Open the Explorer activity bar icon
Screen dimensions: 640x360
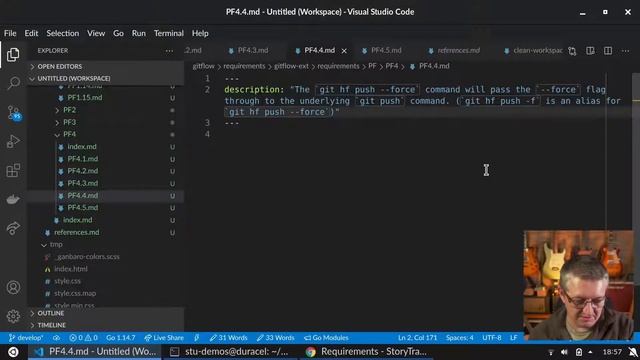[x=13, y=54]
